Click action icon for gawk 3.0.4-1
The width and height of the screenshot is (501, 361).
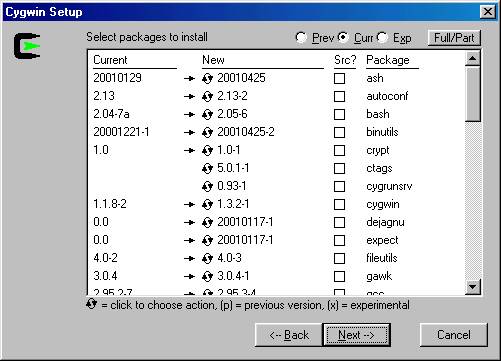(207, 277)
